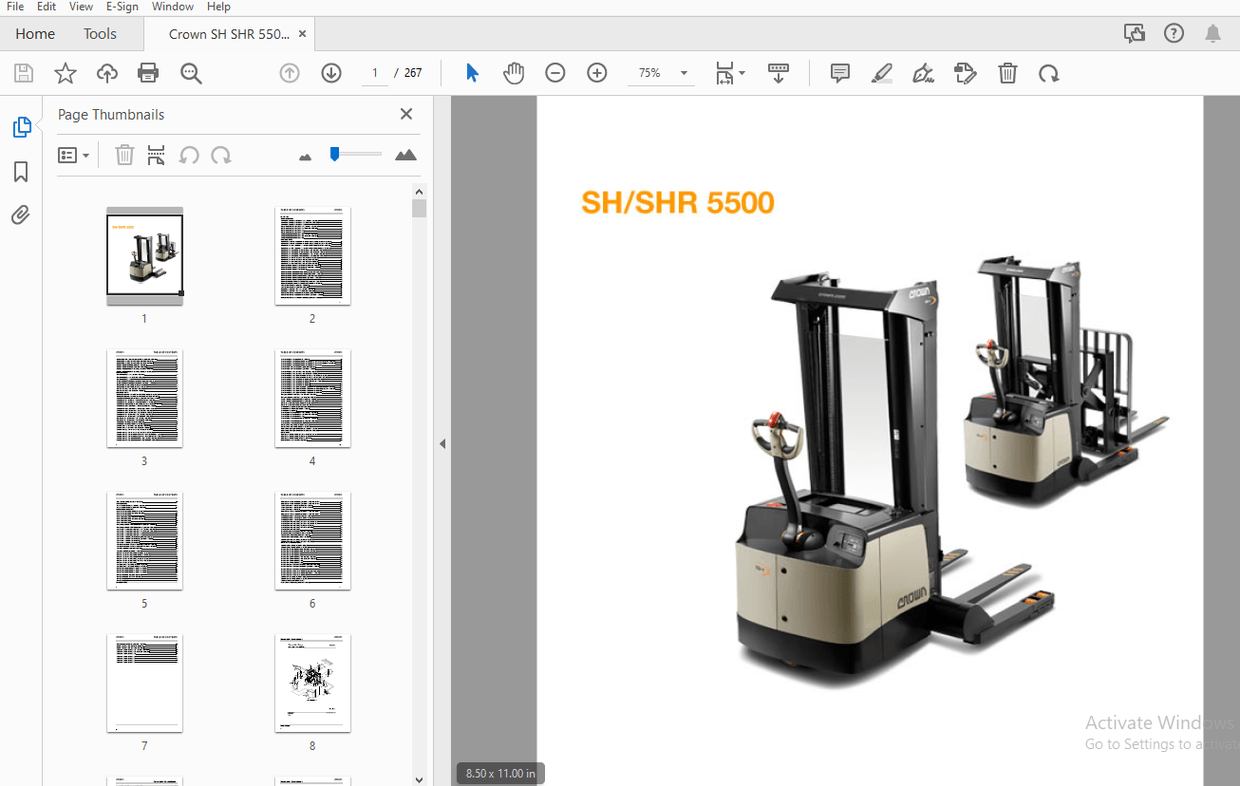The height and width of the screenshot is (786, 1240).
Task: Print the Crown SH SHR document
Action: (x=148, y=72)
